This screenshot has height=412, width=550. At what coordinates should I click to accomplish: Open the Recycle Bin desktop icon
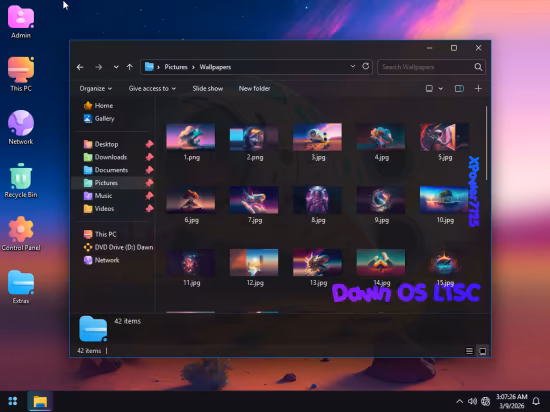pos(21,181)
